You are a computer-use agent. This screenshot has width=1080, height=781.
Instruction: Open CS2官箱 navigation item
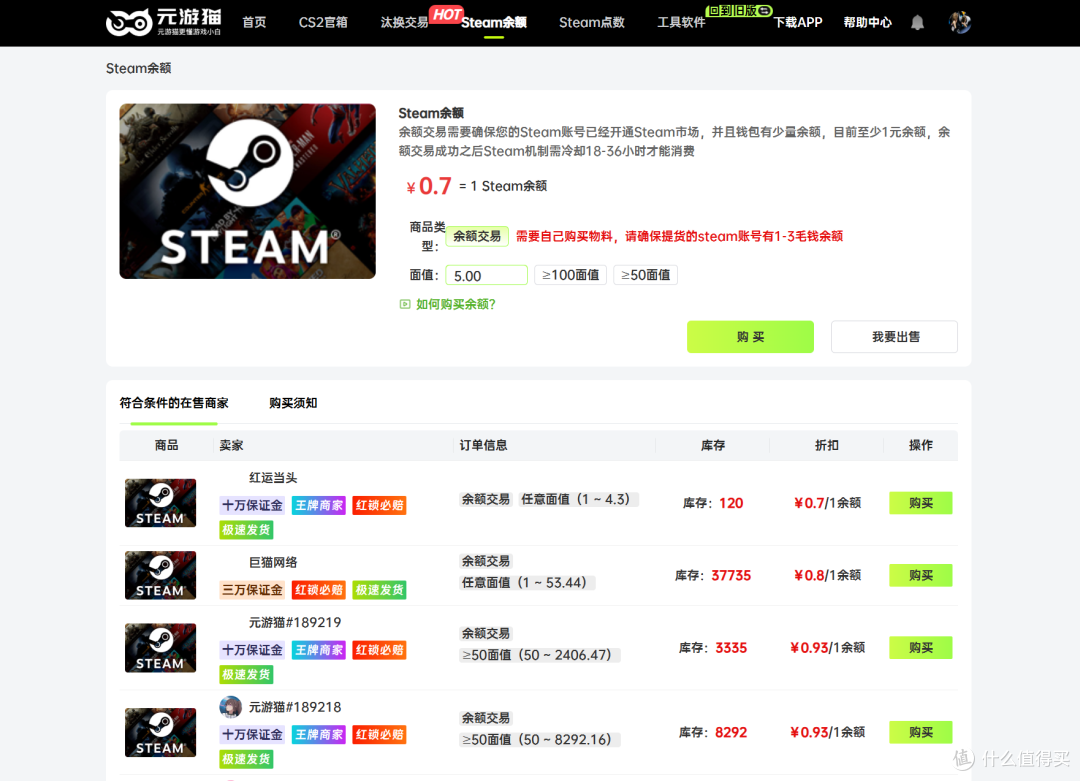[x=323, y=22]
